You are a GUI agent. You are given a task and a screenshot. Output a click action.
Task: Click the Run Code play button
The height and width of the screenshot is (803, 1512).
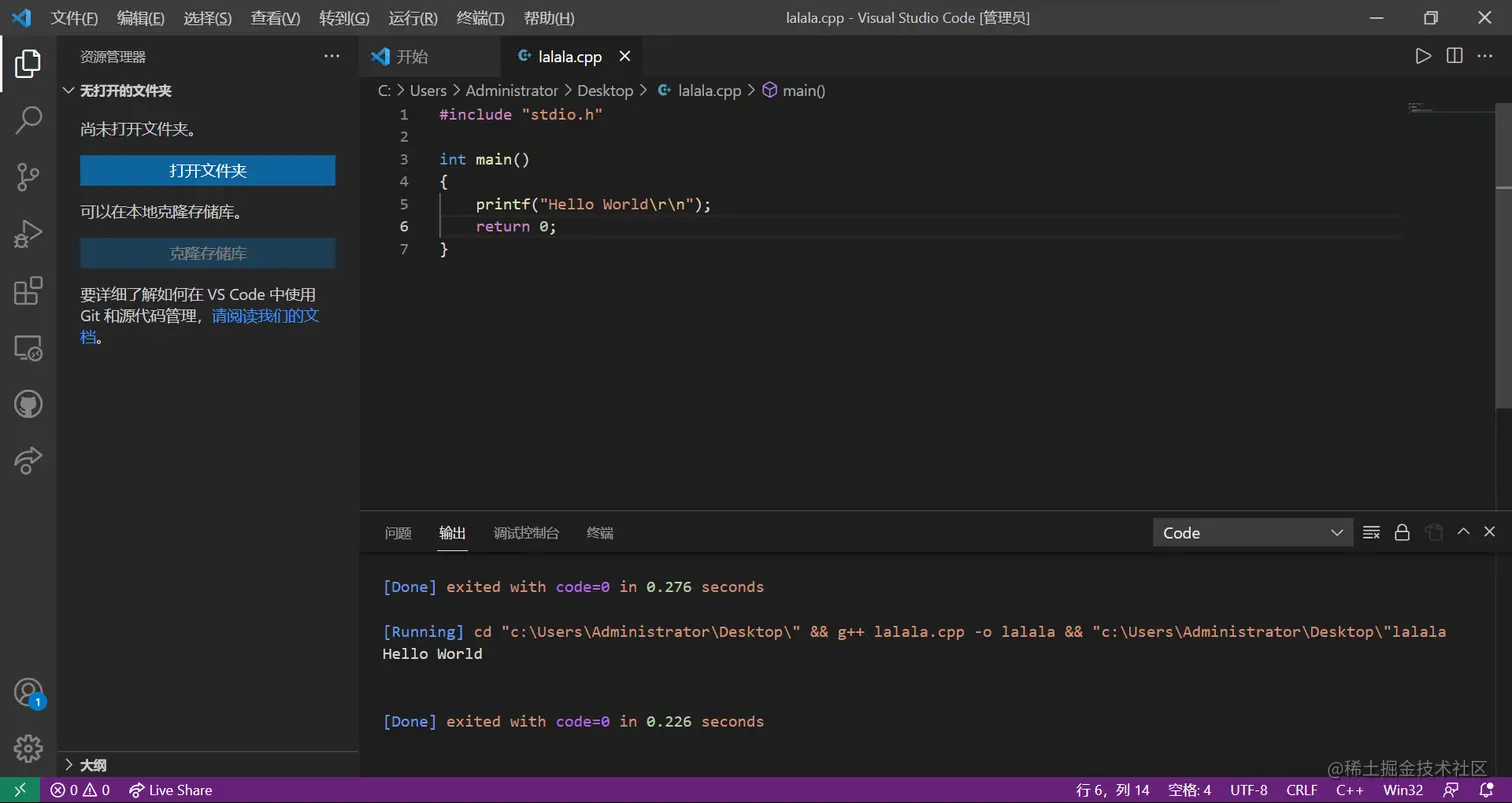point(1423,56)
